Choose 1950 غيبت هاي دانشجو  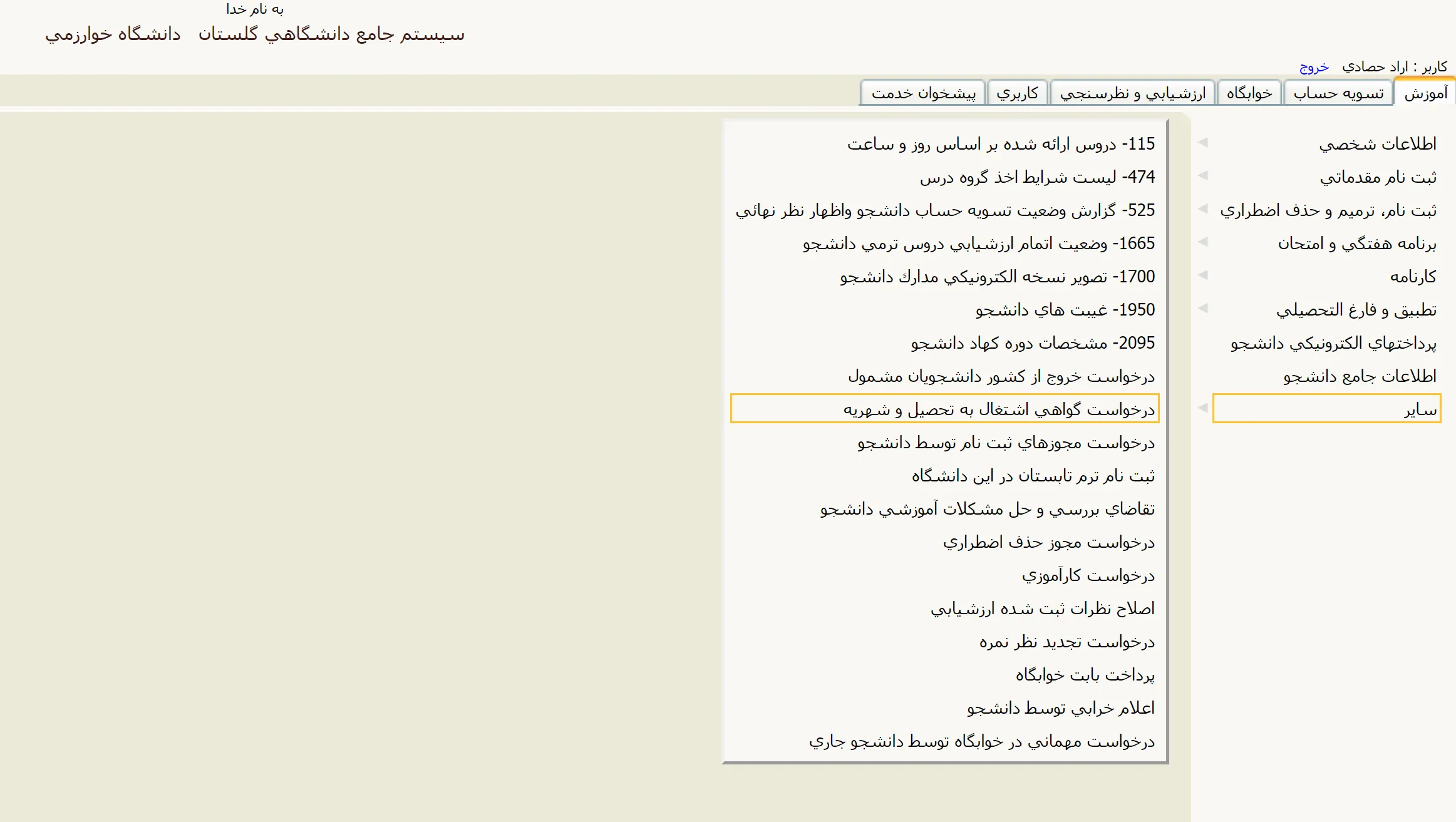1065,310
